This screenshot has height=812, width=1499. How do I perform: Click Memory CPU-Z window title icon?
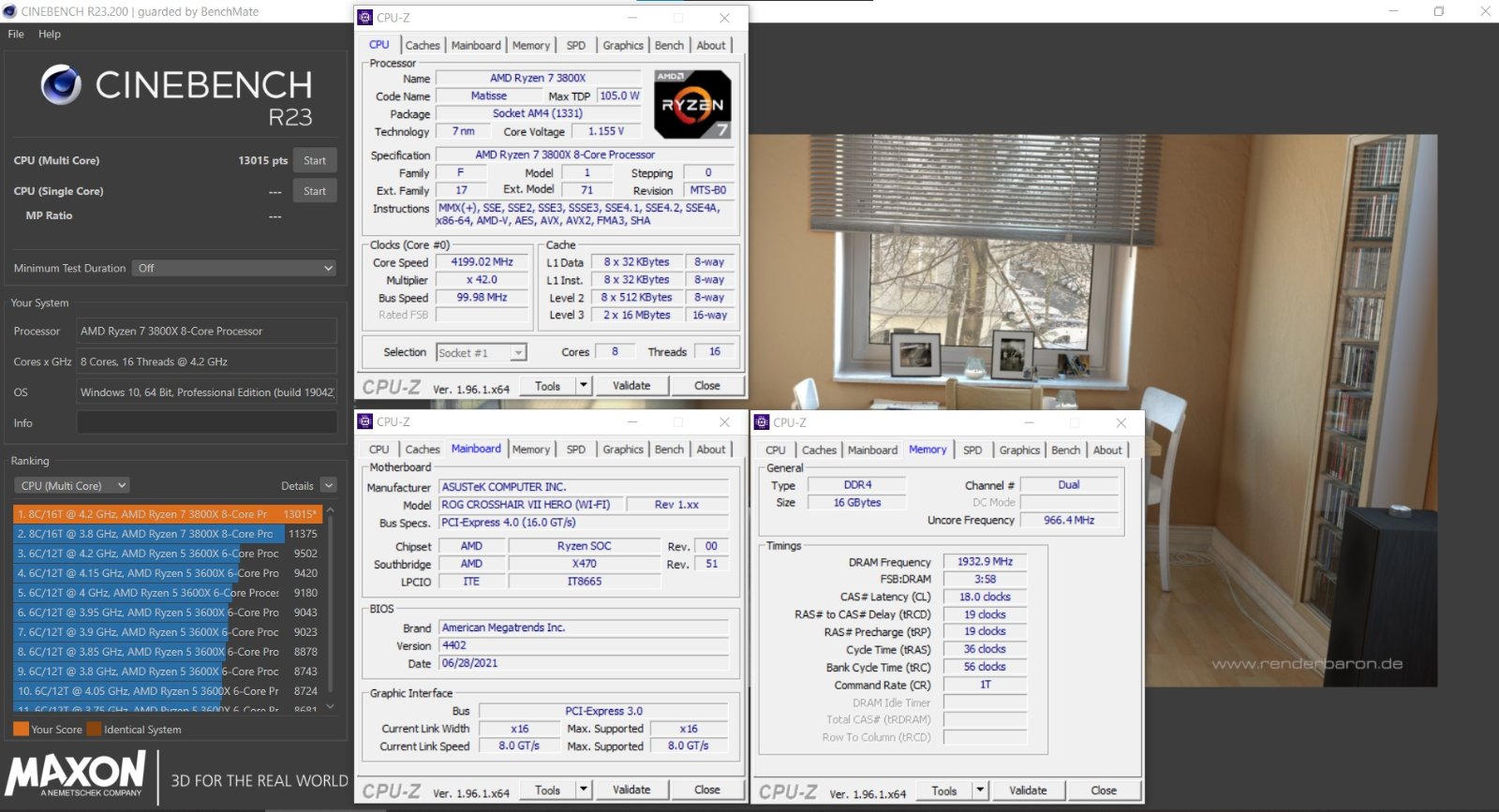pos(762,422)
